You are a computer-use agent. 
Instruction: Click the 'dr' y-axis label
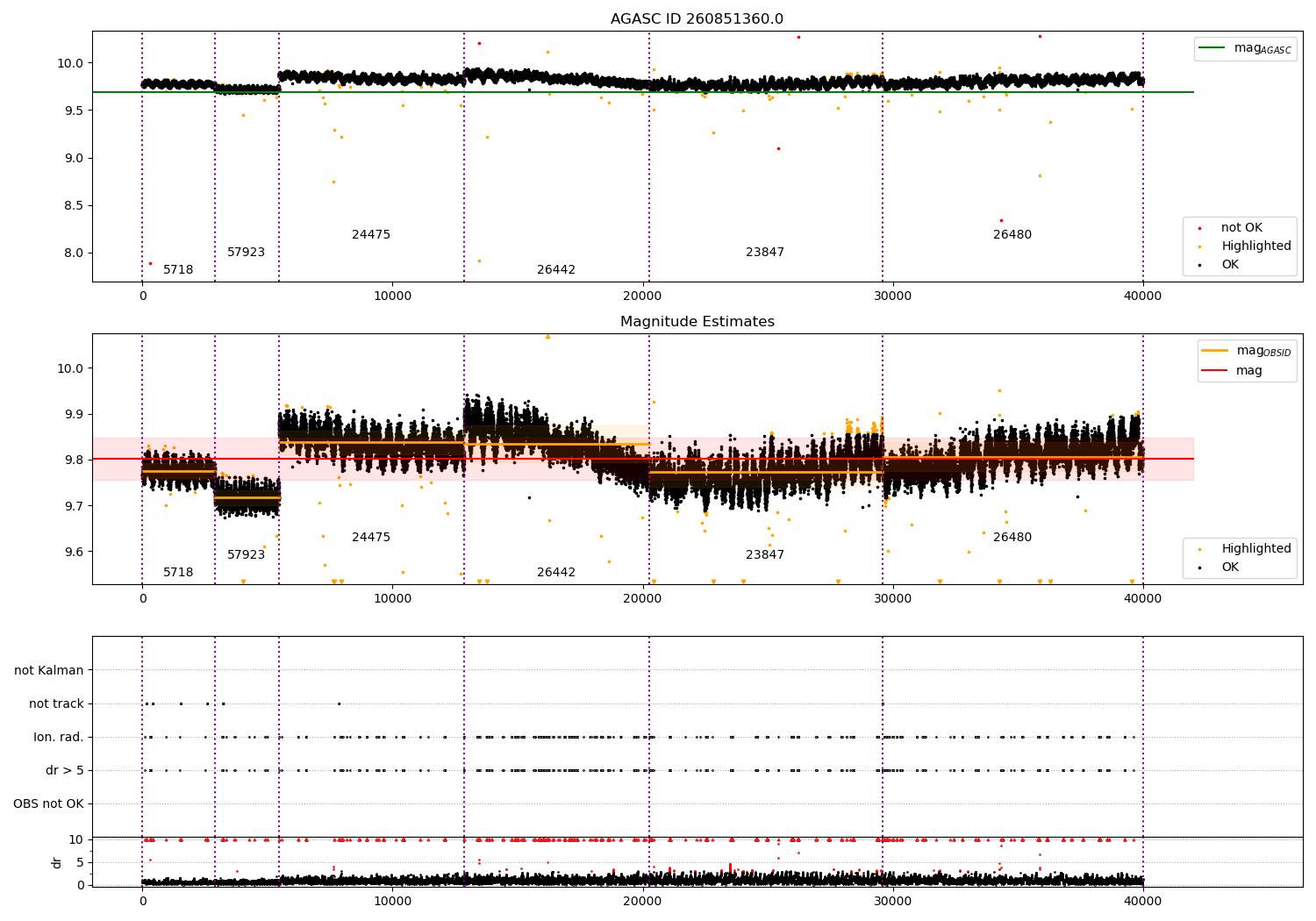pyautogui.click(x=57, y=862)
